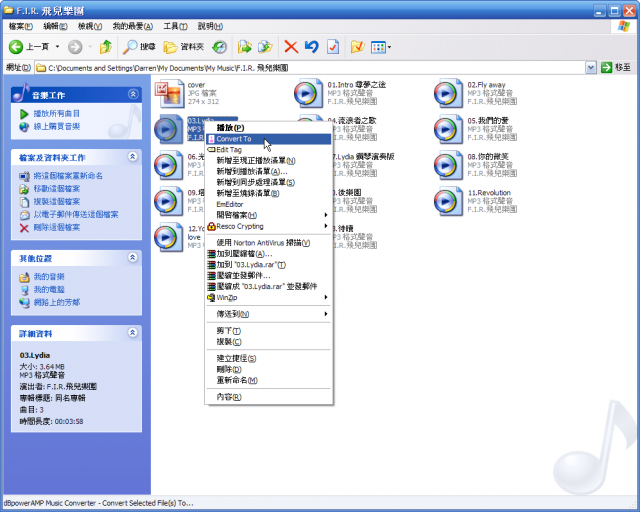The width and height of the screenshot is (640, 512).
Task: Choose Edit Tag in context menu
Action: (x=269, y=150)
